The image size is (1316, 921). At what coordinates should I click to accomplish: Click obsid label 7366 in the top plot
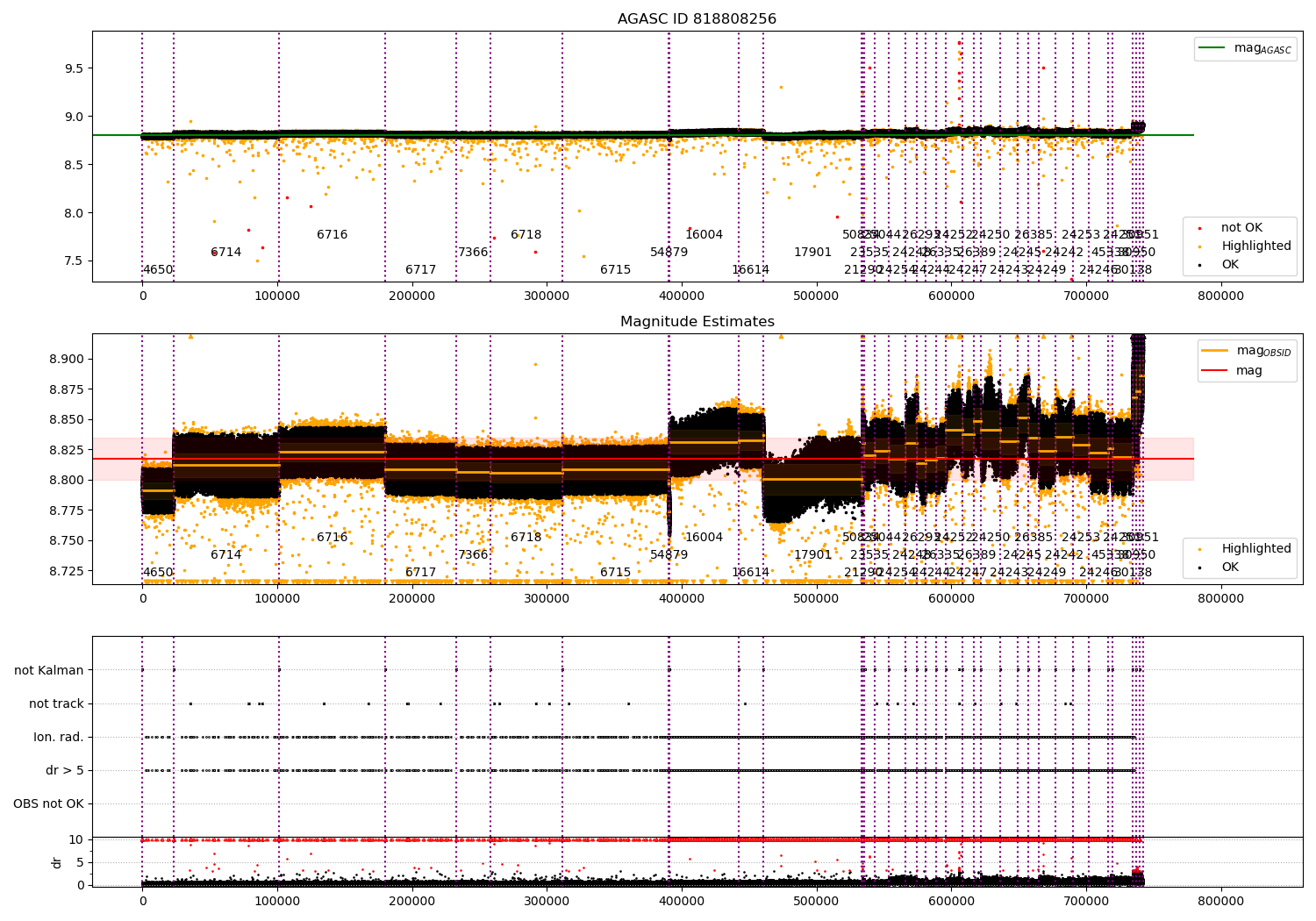tap(473, 253)
